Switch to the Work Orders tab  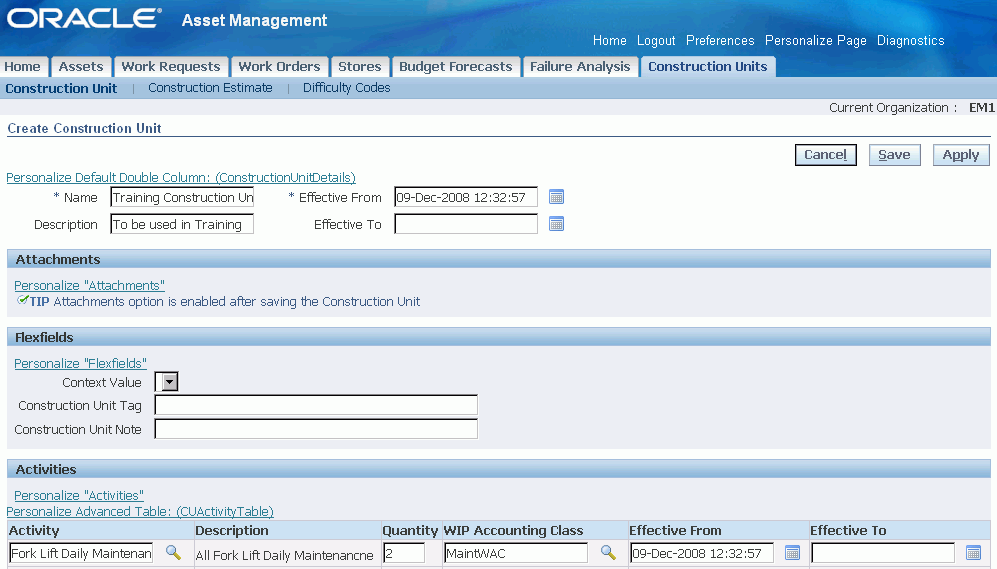tap(279, 67)
